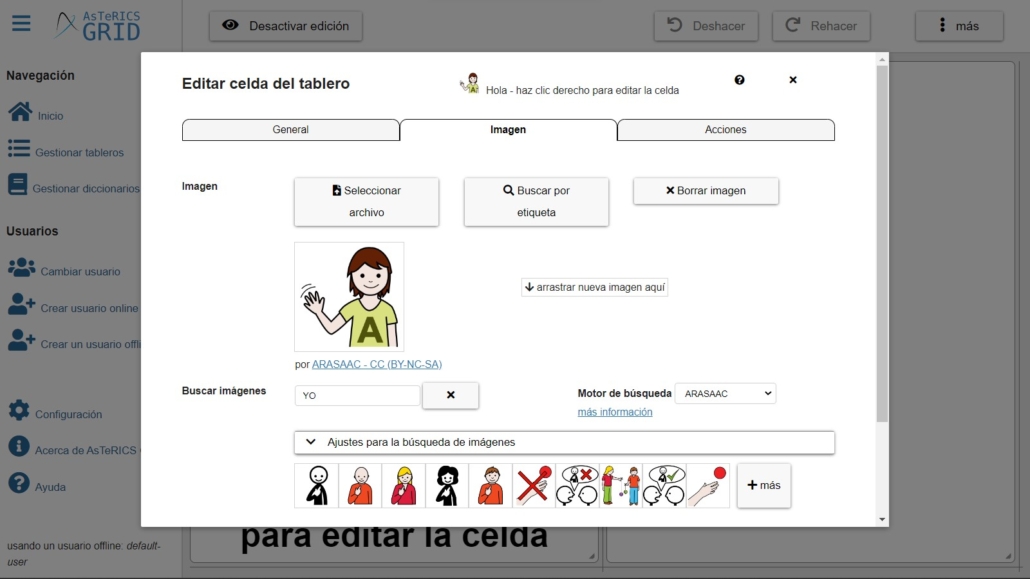Image resolution: width=1030 pixels, height=579 pixels.
Task: Select the pictogram with the red X
Action: [x=533, y=486]
